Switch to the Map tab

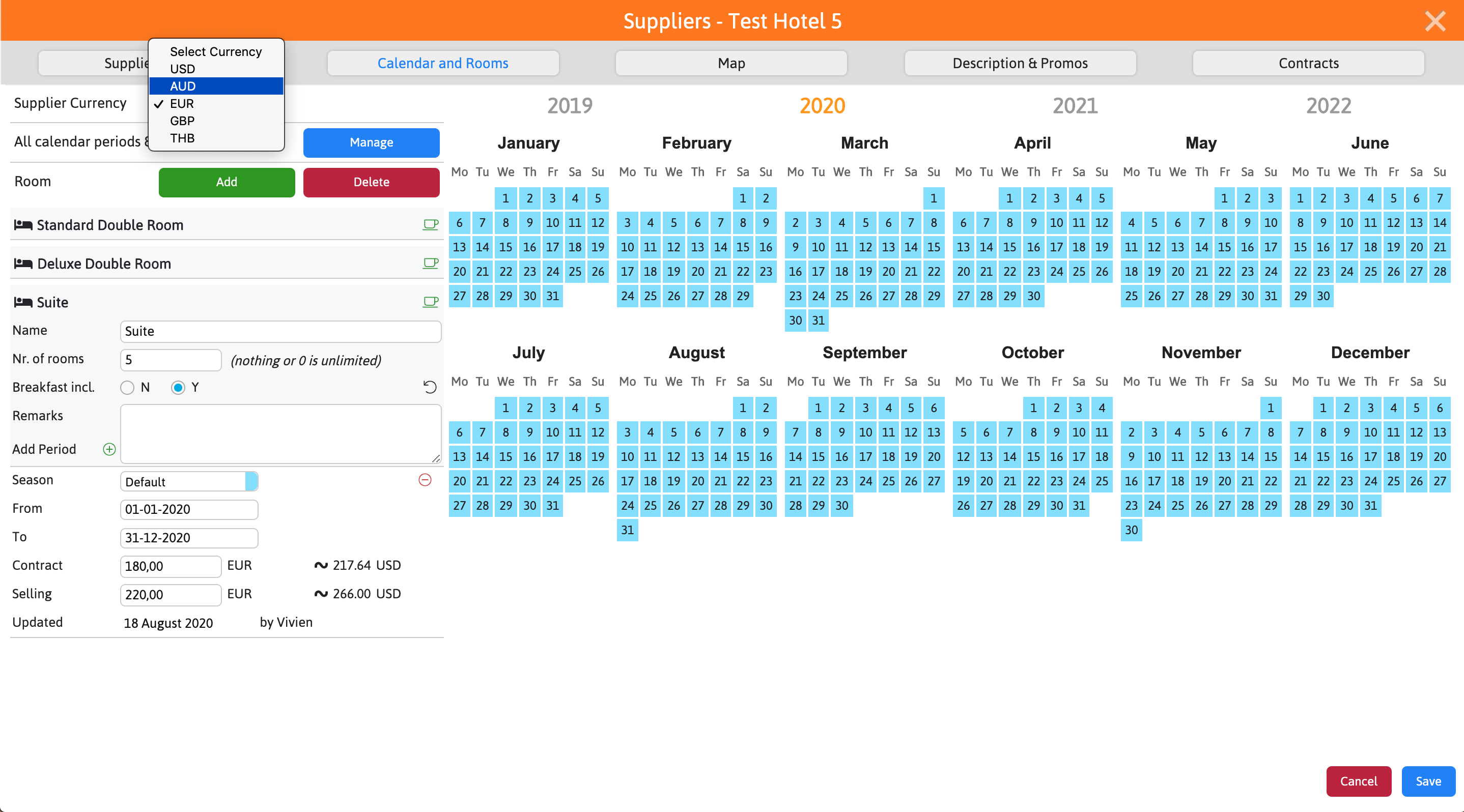731,63
